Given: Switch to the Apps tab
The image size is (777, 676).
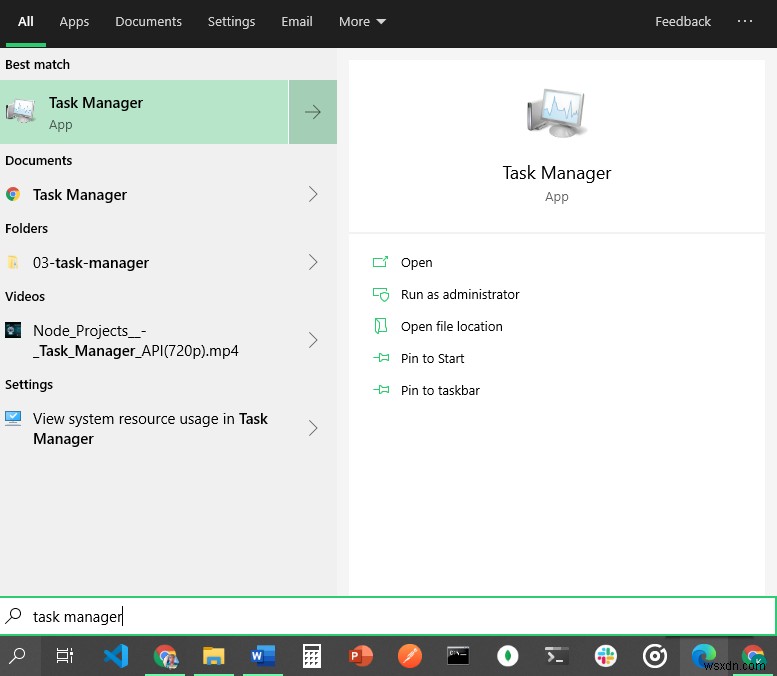Looking at the screenshot, I should pyautogui.click(x=74, y=22).
